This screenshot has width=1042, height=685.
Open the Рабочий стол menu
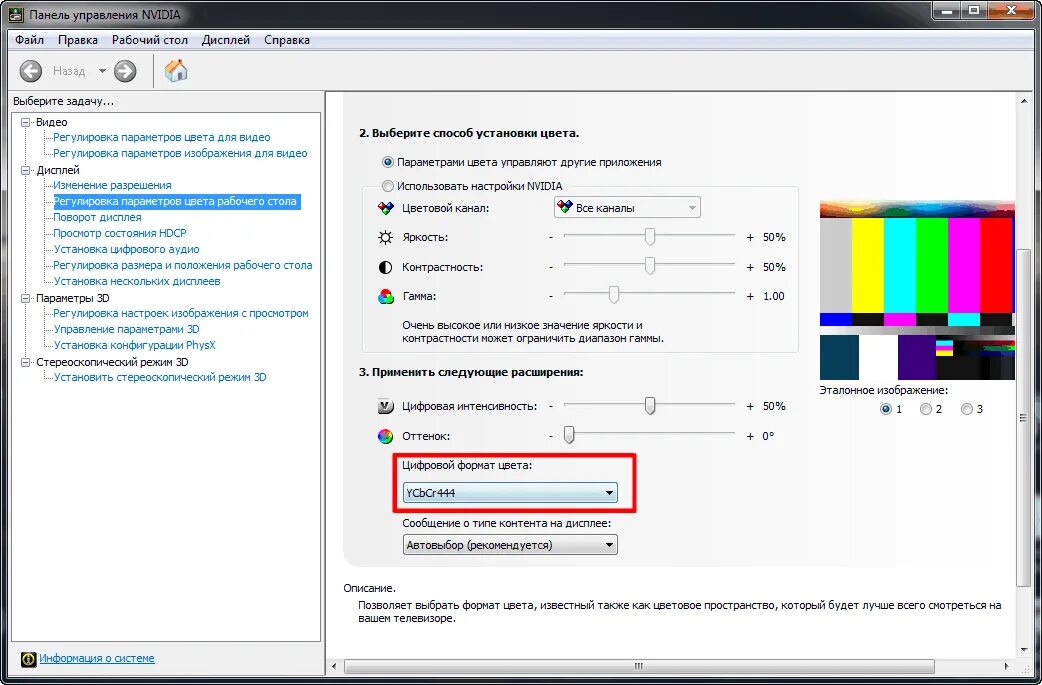(x=150, y=40)
